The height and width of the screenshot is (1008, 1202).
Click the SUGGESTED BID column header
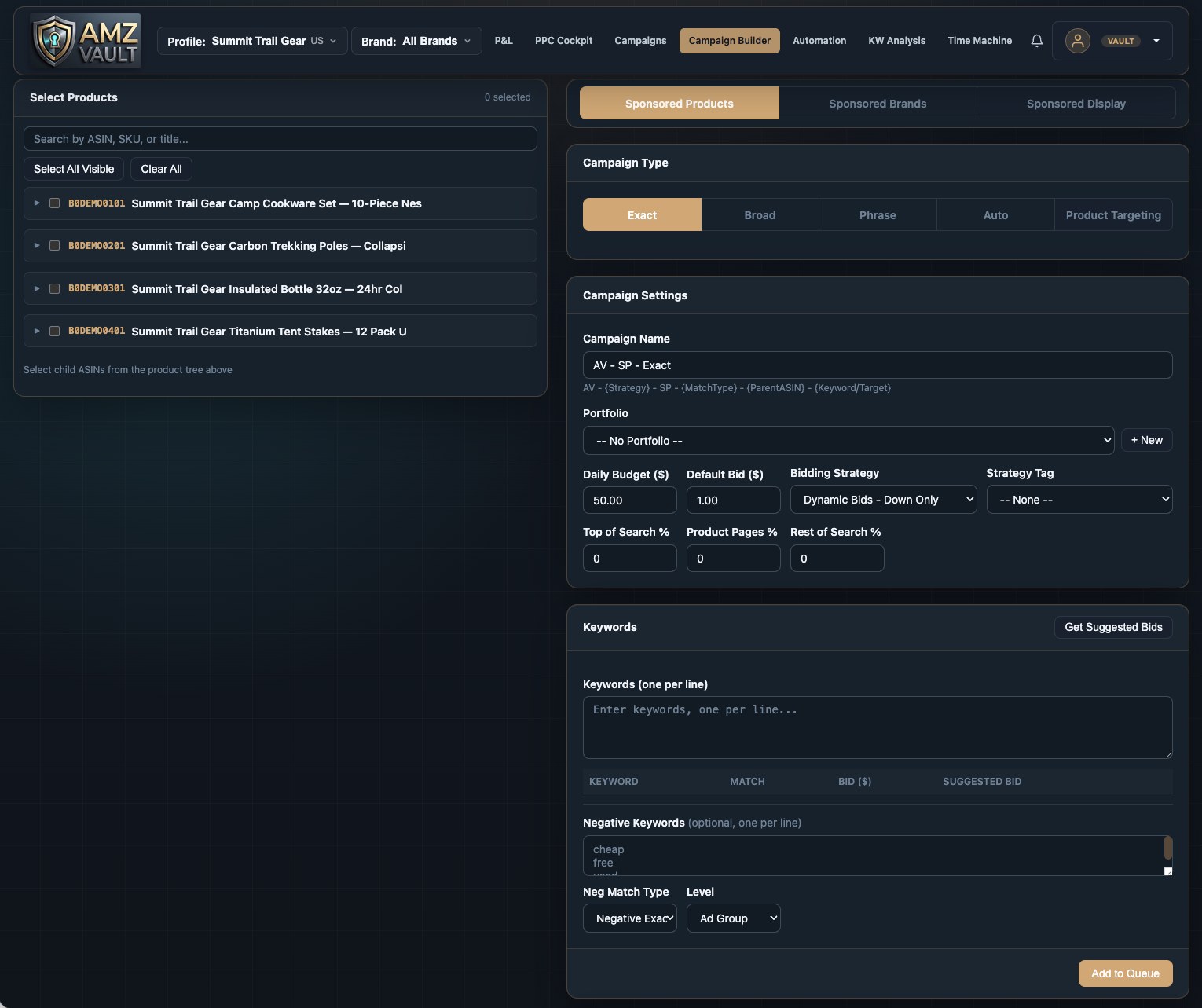(x=982, y=782)
